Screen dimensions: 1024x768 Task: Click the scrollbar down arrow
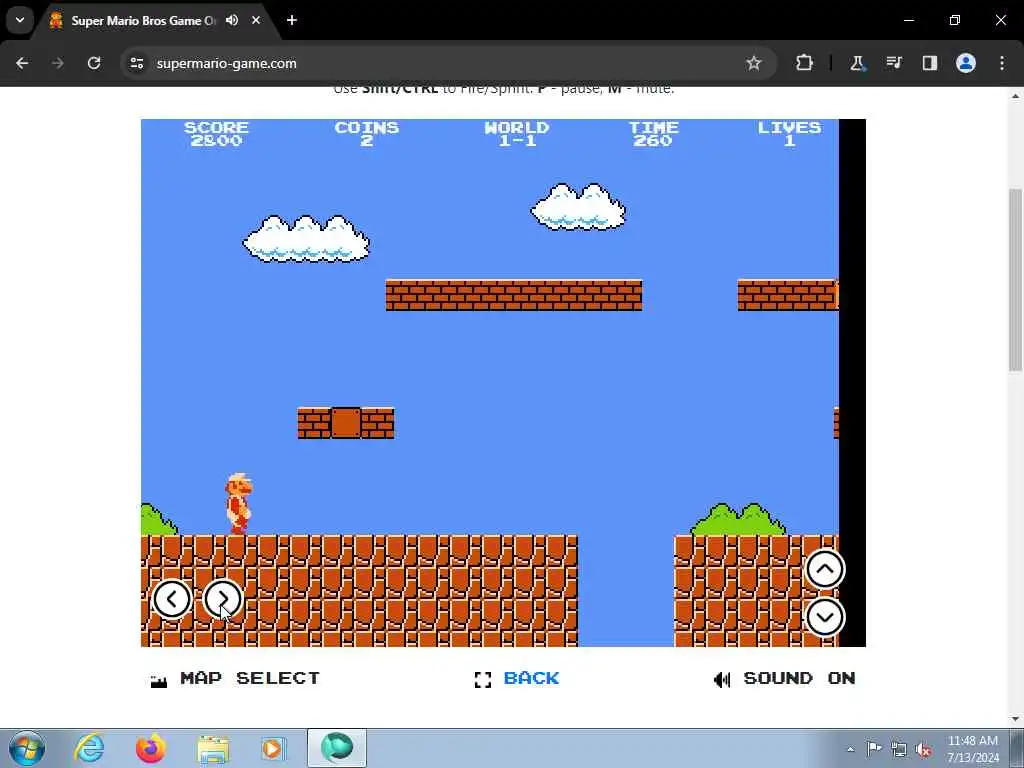point(1016,719)
